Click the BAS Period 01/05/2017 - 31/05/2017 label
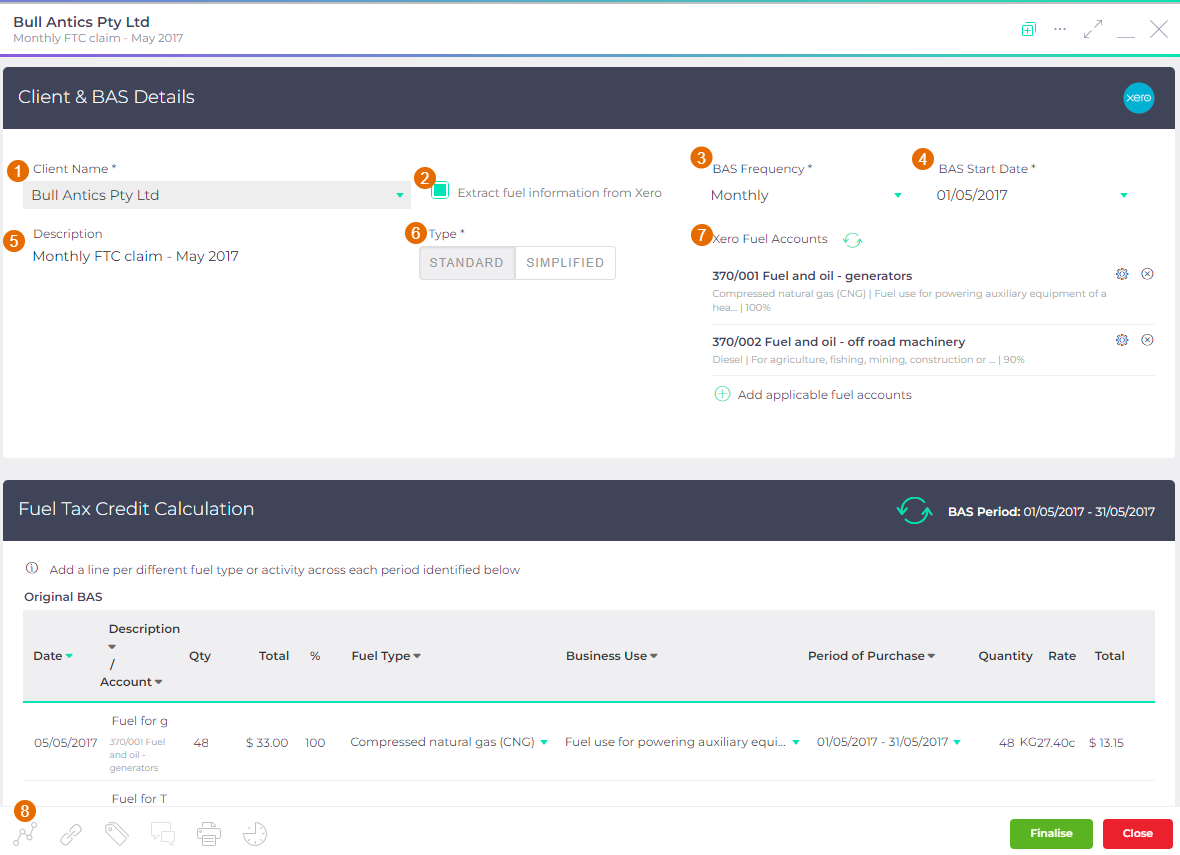Image resolution: width=1180 pixels, height=855 pixels. [1051, 512]
